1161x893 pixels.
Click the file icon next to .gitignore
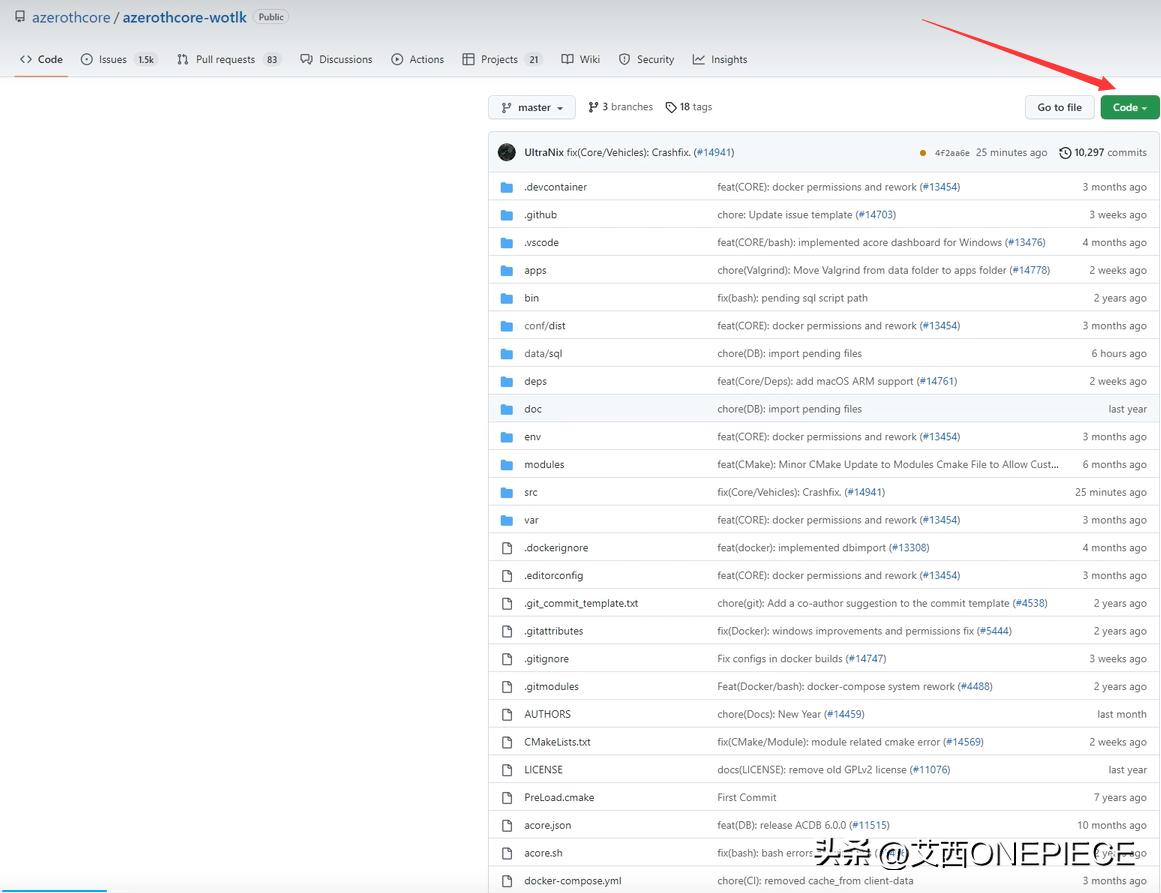tap(508, 659)
